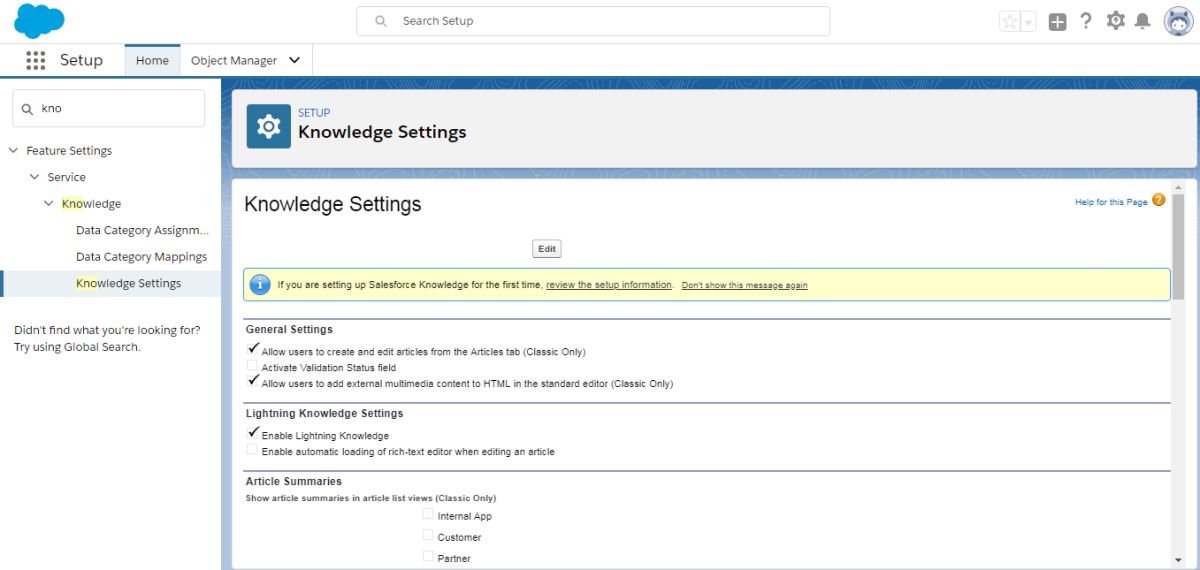Image resolution: width=1200 pixels, height=570 pixels.
Task: Click the Salesforce cloud logo
Action: point(39,20)
